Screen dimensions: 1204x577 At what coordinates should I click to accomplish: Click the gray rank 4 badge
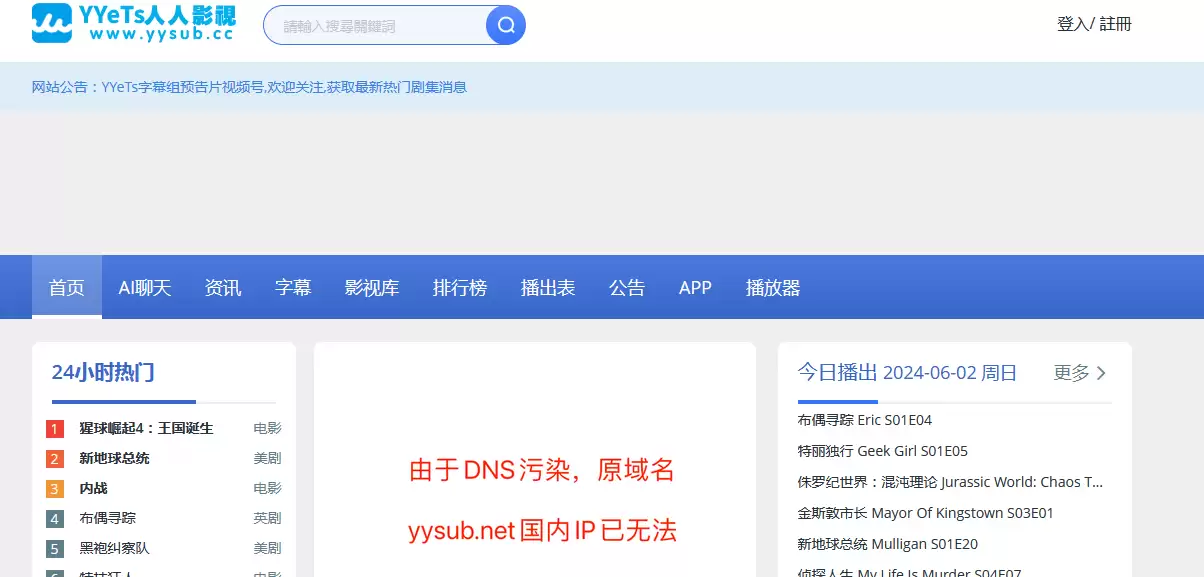(55, 519)
